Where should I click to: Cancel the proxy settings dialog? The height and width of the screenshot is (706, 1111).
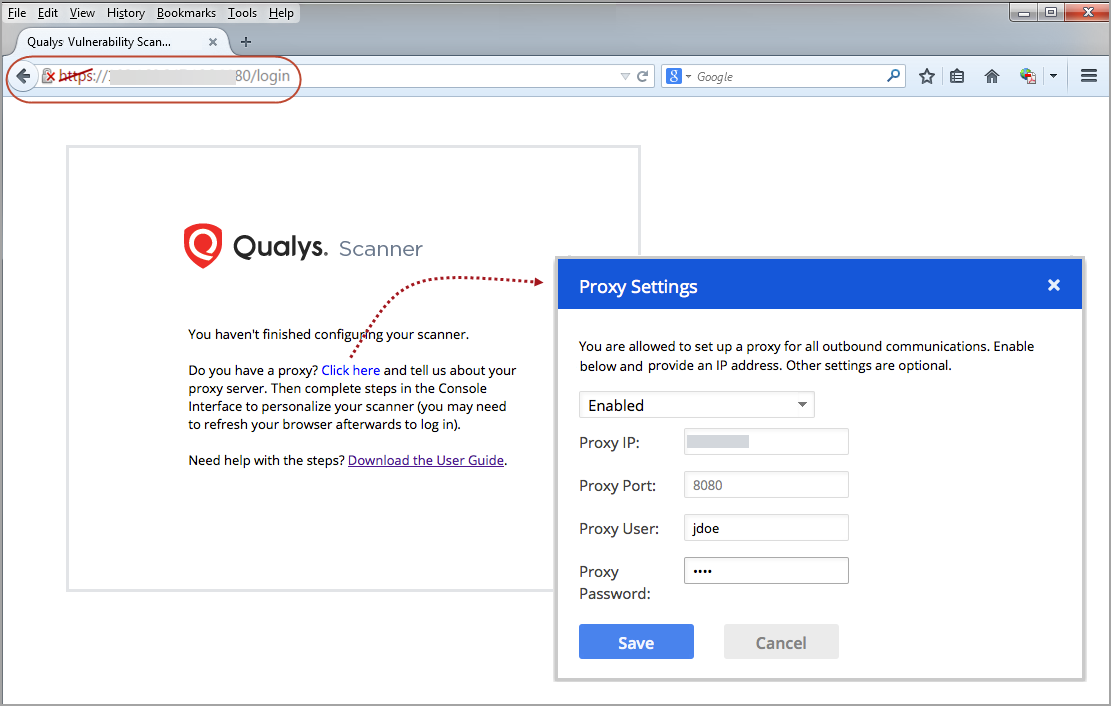coord(781,641)
